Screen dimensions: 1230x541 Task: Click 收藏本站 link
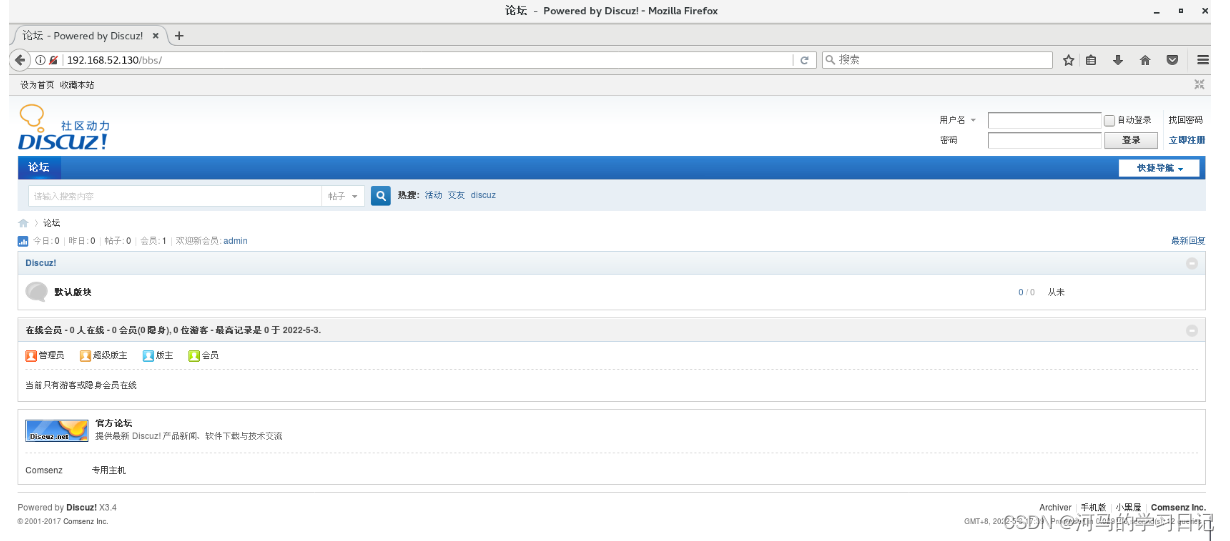(77, 85)
